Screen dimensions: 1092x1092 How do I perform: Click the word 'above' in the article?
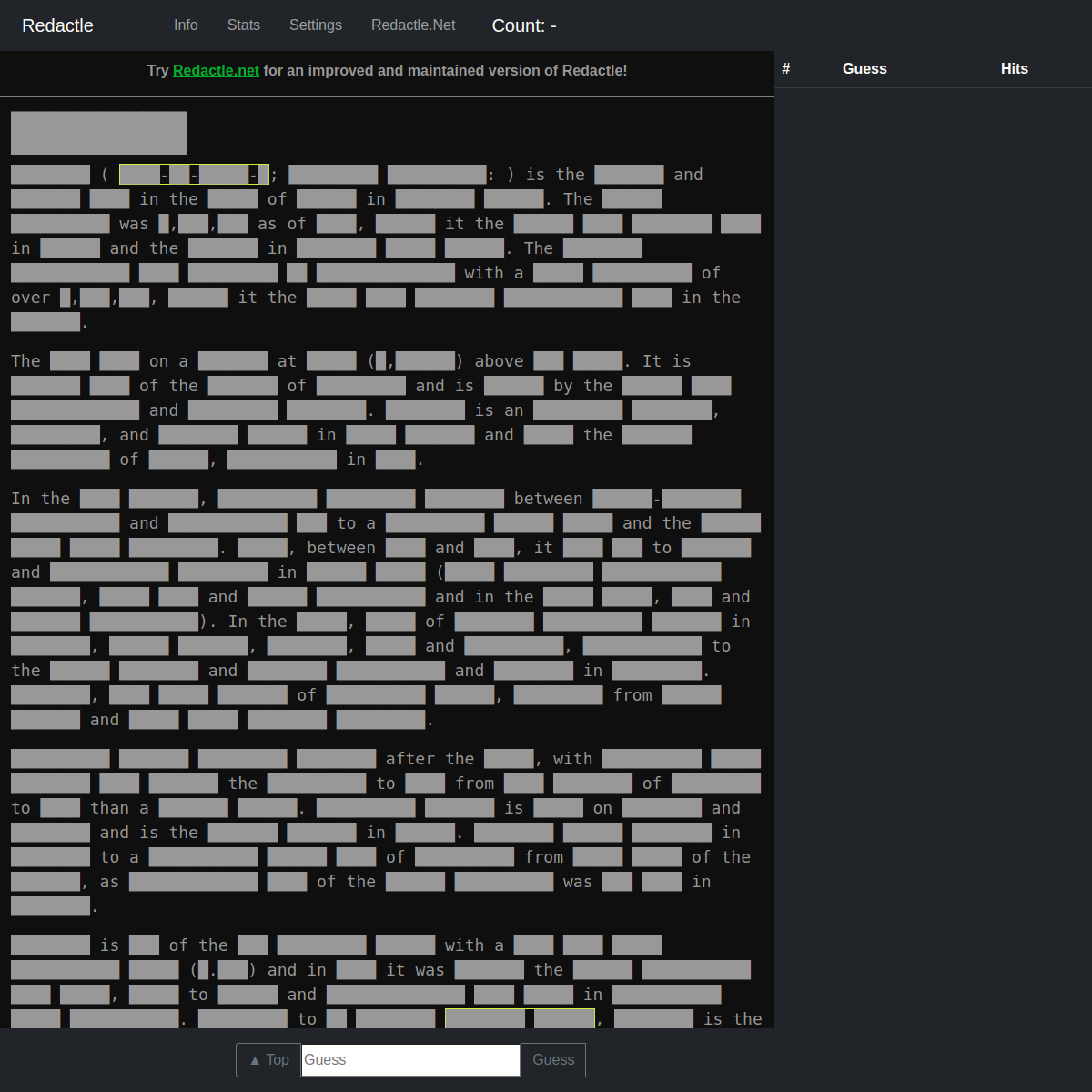499,361
